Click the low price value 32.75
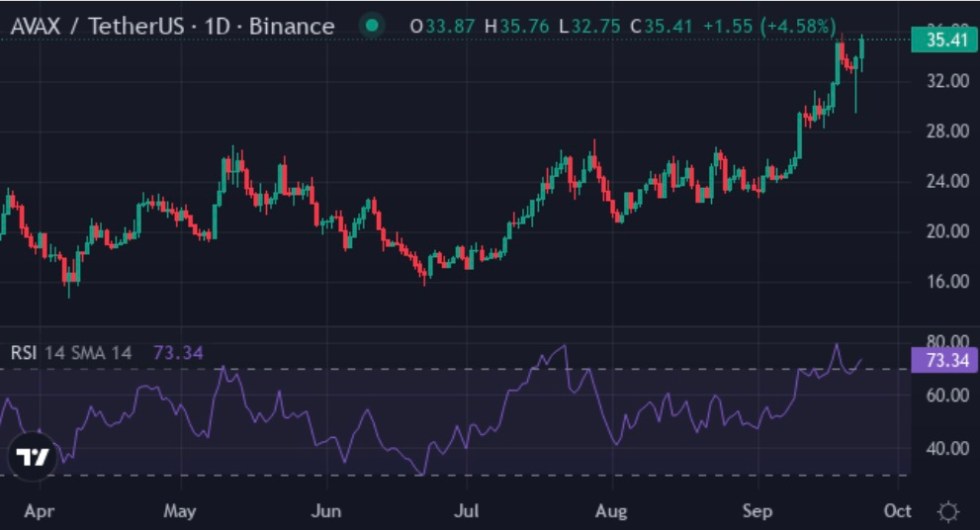Viewport: 980px width, 530px height. [x=596, y=26]
